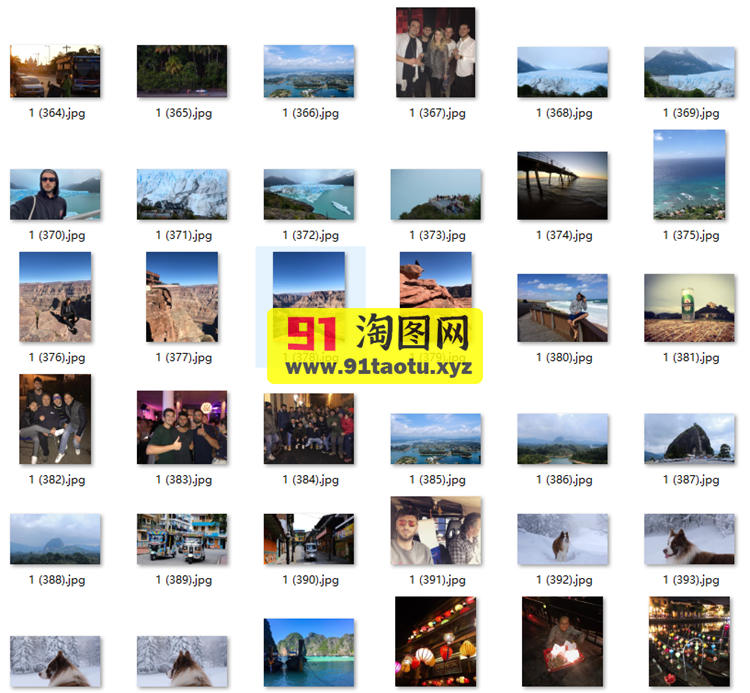Click the 1 (391).jpg car selfie thumbnail
The height and width of the screenshot is (693, 750).
click(436, 530)
